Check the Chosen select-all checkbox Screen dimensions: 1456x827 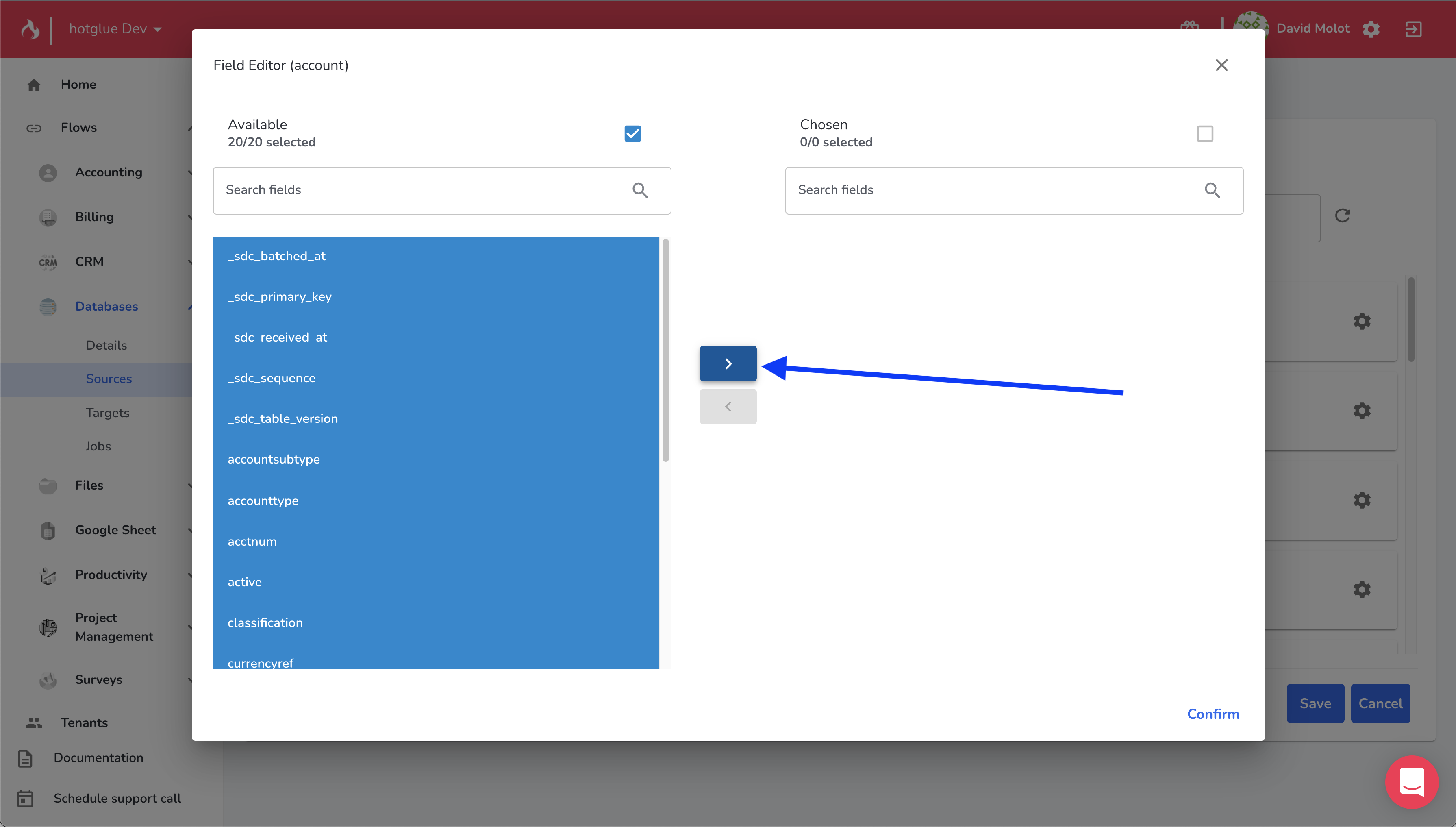[1204, 133]
